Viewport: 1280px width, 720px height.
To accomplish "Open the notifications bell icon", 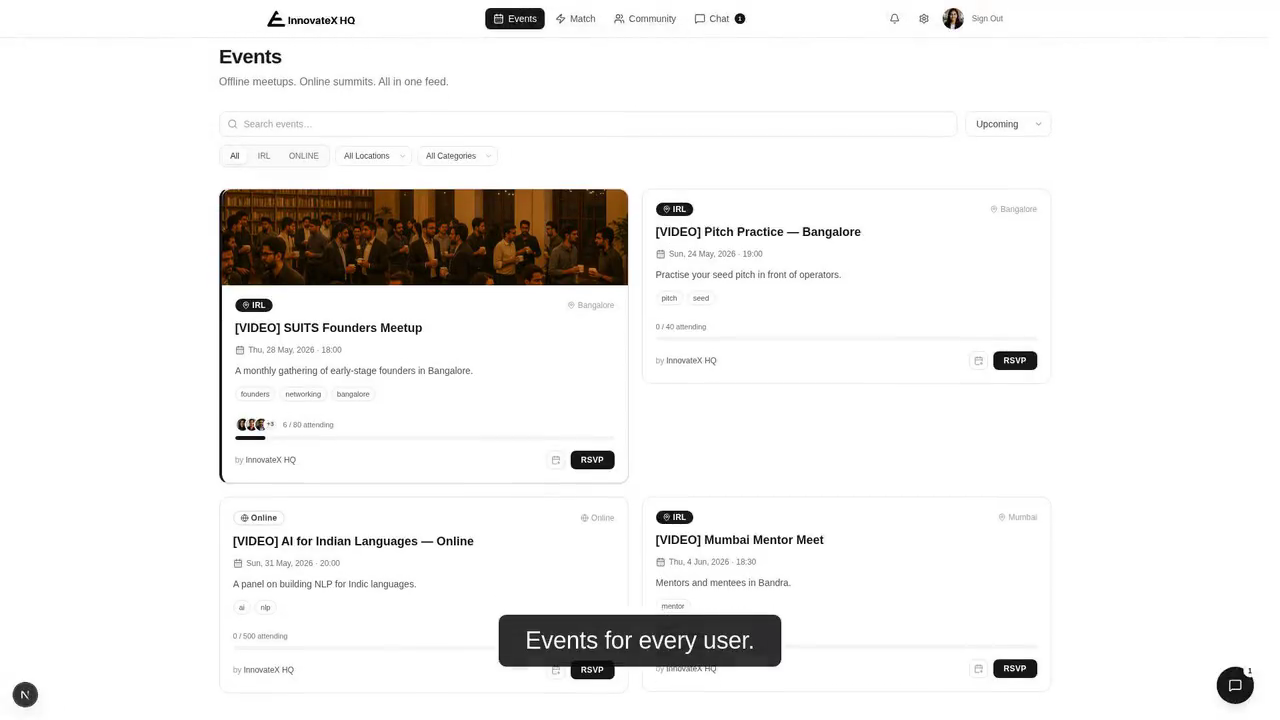I will point(894,18).
